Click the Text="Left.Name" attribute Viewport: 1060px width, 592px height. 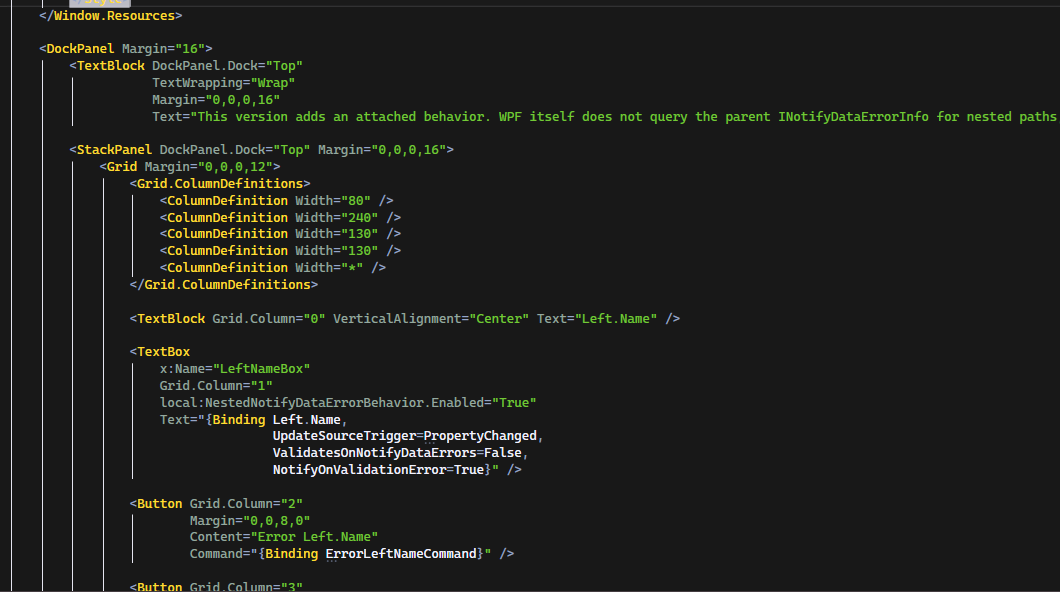(597, 318)
